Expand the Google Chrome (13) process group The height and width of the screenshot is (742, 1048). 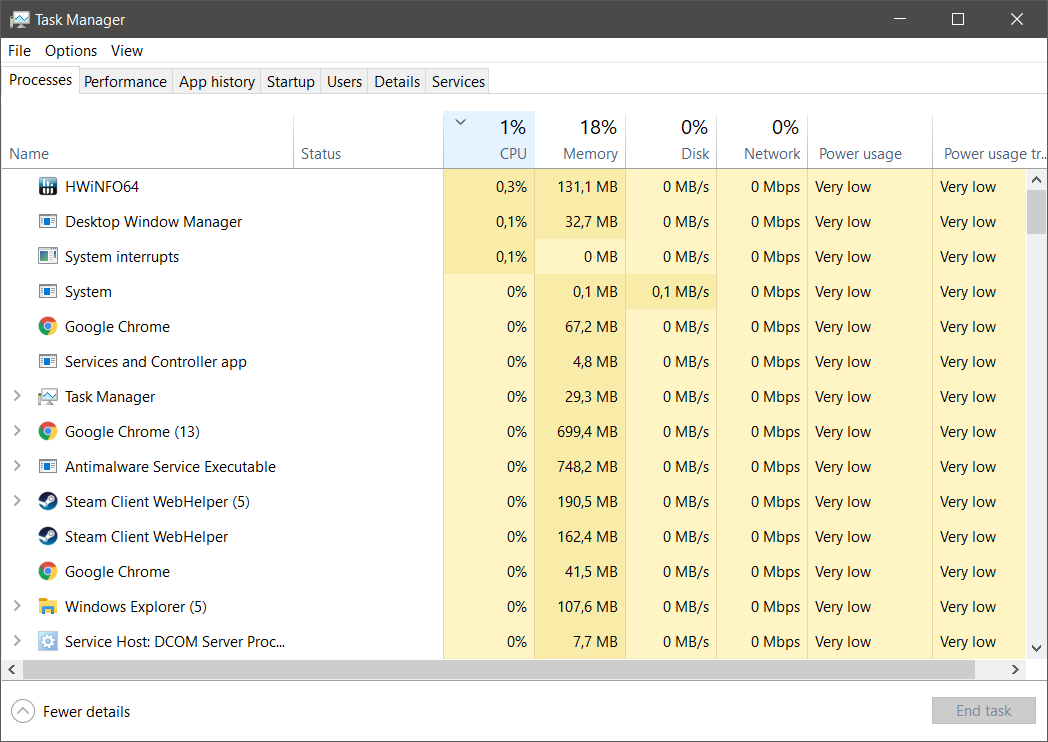pyautogui.click(x=17, y=432)
